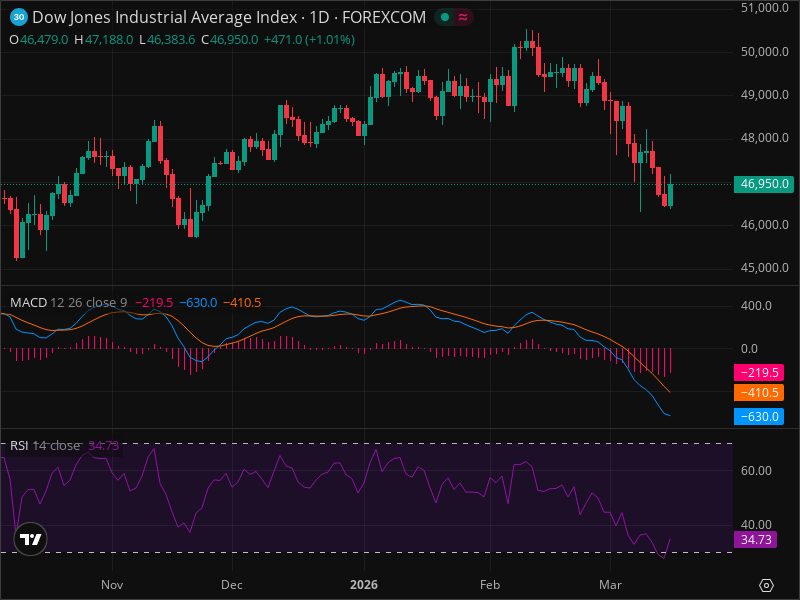Click the 2026 year label on time axis
The width and height of the screenshot is (800, 600).
[364, 585]
